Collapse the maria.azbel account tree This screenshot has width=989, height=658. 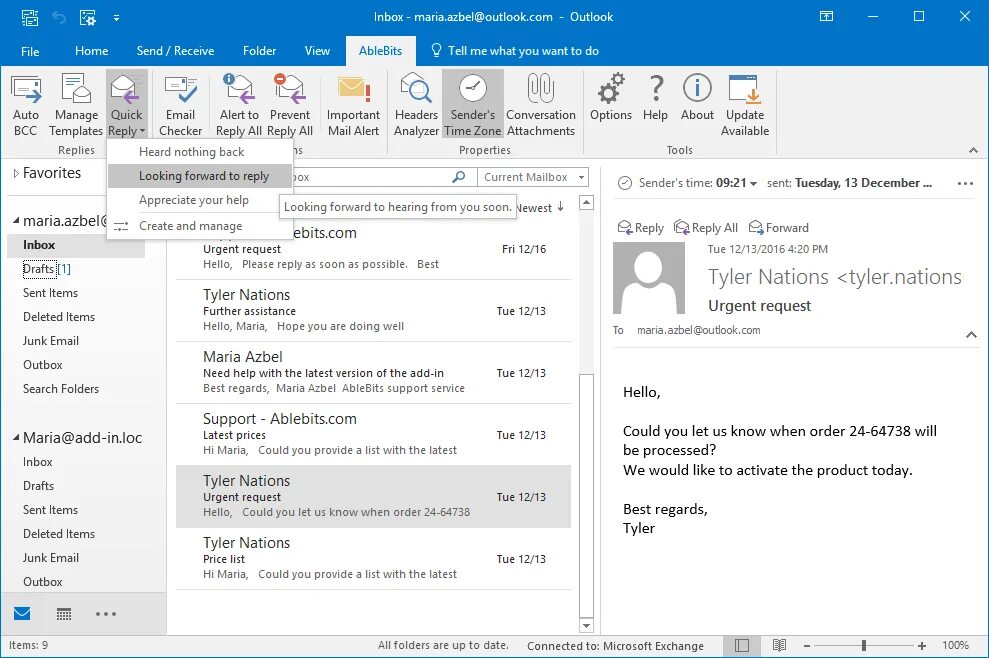[x=16, y=221]
